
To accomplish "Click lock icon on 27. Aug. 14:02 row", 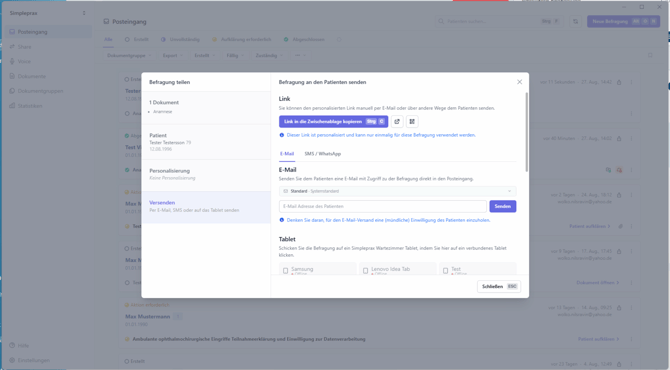I will coord(619,138).
